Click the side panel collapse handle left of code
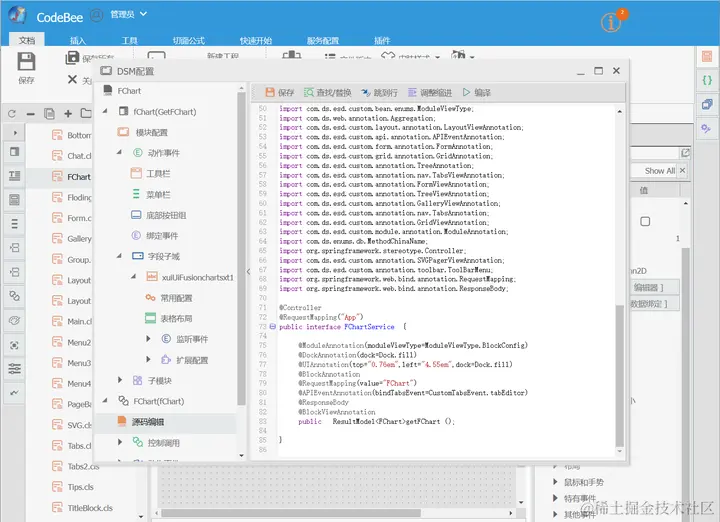This screenshot has width=720, height=522. (248, 271)
